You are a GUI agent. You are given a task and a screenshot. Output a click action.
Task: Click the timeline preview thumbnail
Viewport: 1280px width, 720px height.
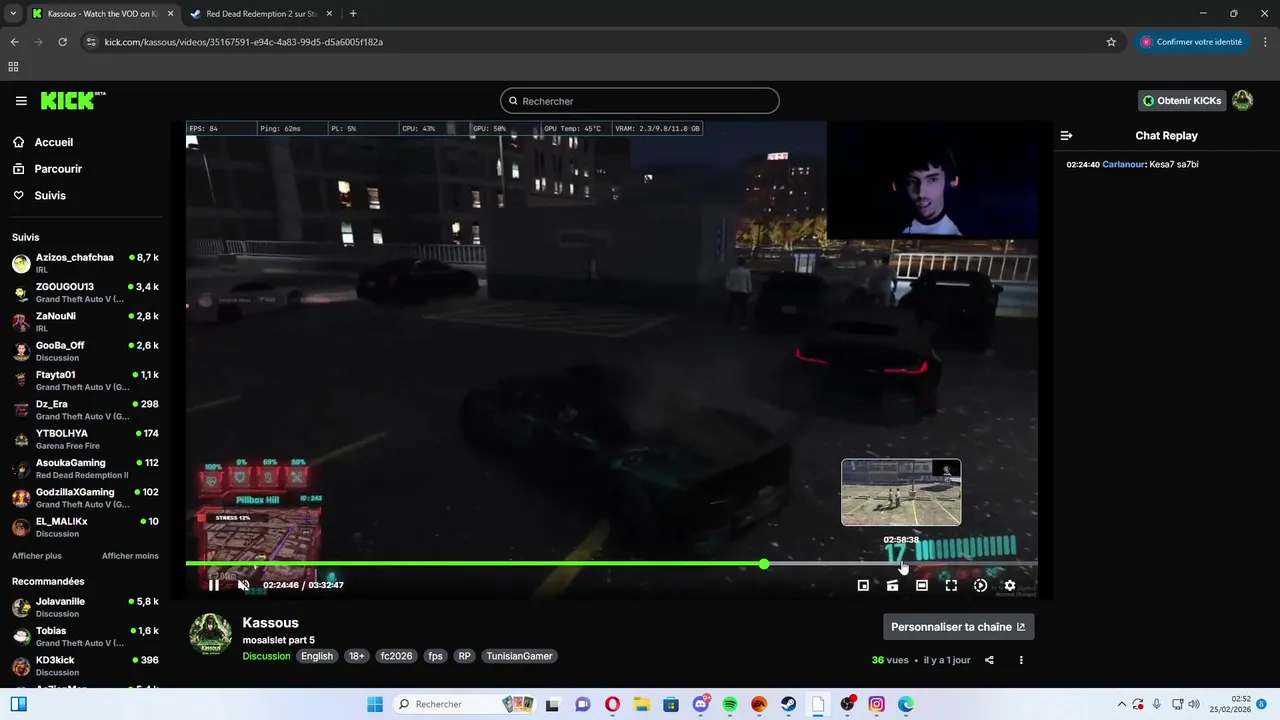point(901,492)
